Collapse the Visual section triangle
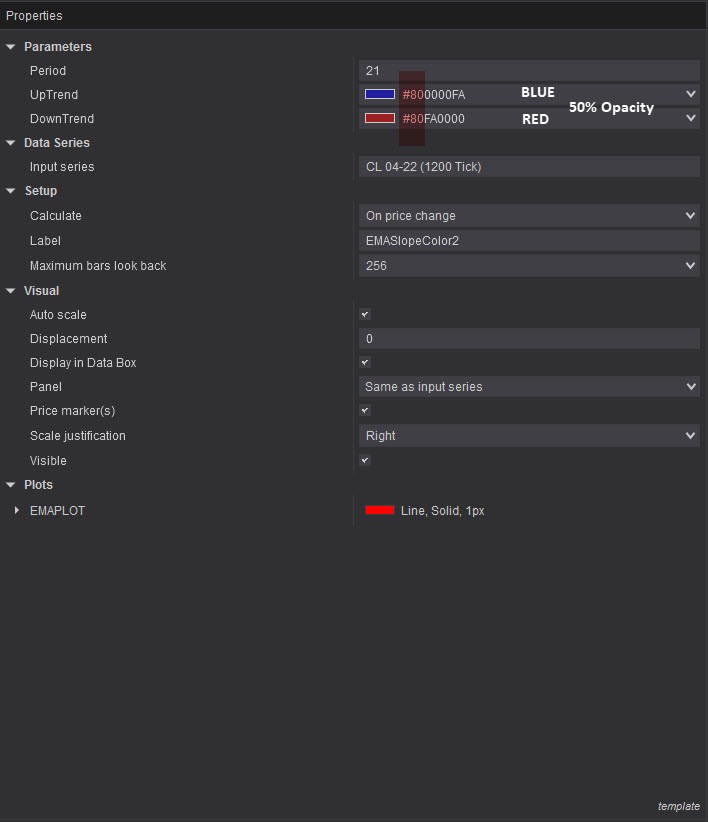This screenshot has width=708, height=822. [11, 291]
